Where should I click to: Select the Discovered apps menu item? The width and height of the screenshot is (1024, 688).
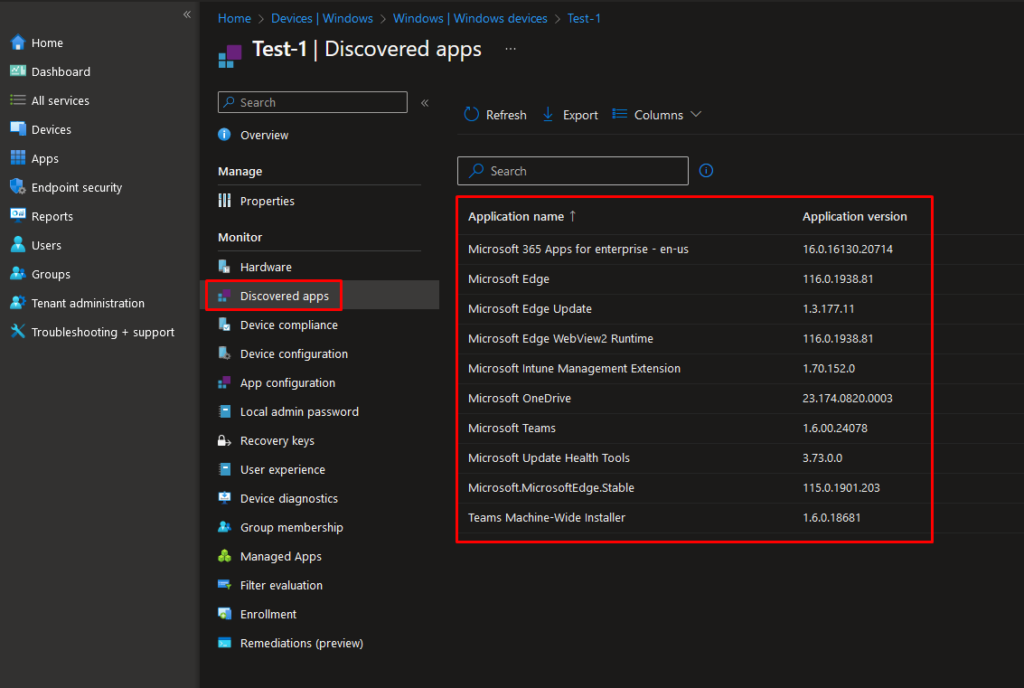pyautogui.click(x=319, y=296)
